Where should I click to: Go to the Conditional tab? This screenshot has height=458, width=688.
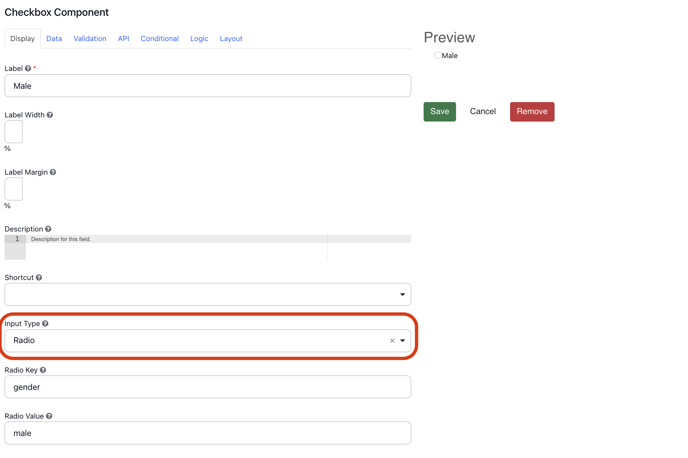pyautogui.click(x=159, y=39)
